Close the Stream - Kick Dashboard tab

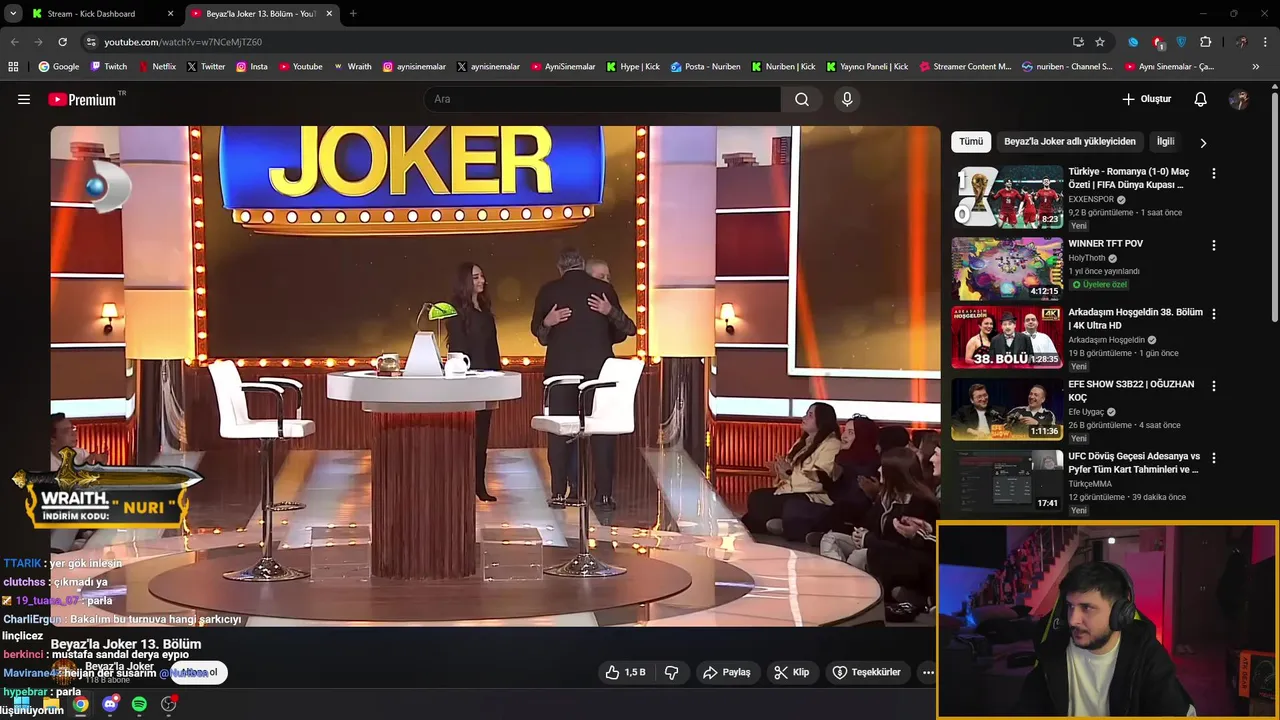pyautogui.click(x=170, y=14)
